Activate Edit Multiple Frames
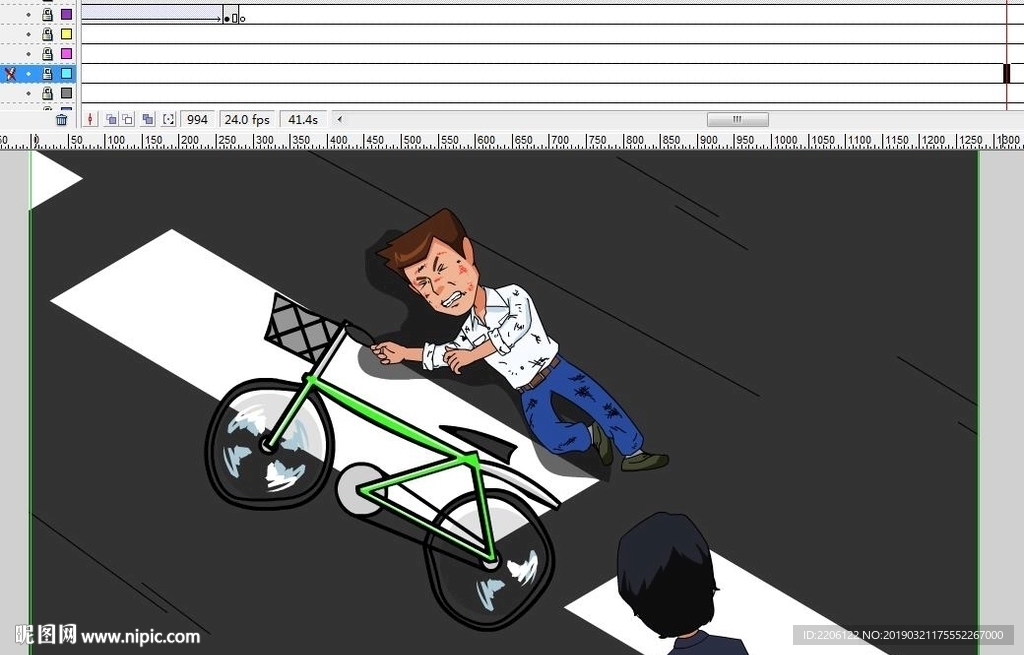 click(x=148, y=119)
